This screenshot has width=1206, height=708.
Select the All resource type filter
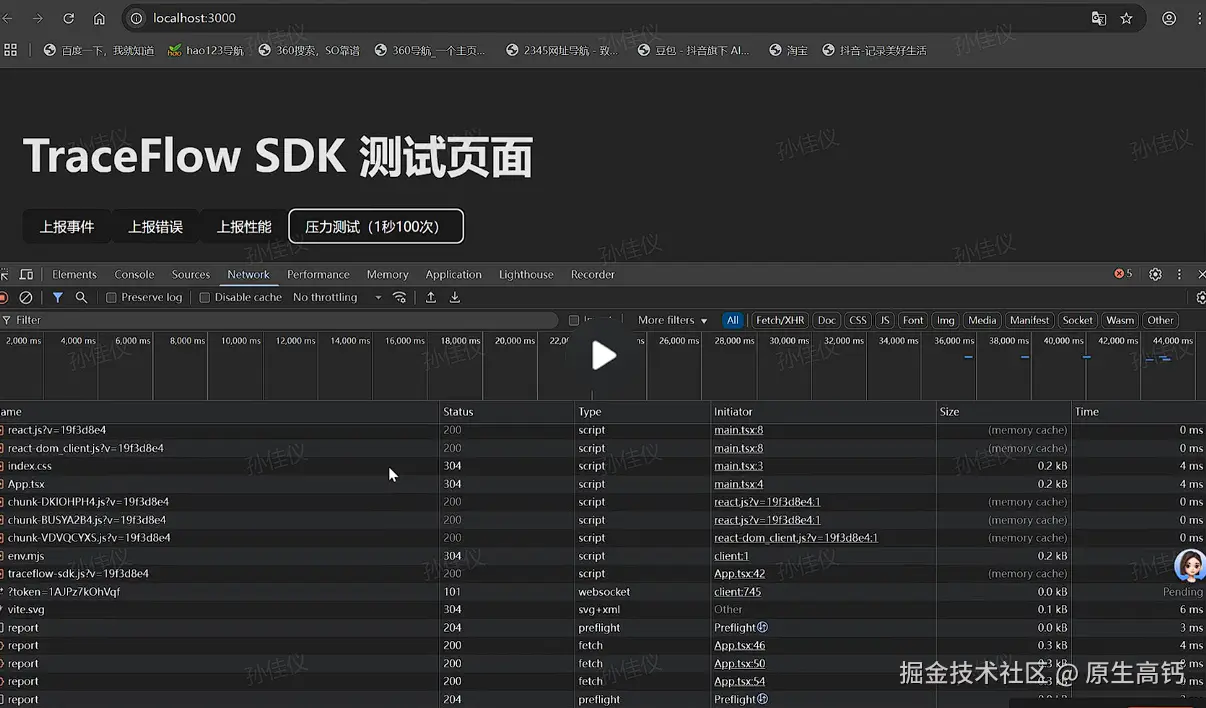pyautogui.click(x=733, y=320)
